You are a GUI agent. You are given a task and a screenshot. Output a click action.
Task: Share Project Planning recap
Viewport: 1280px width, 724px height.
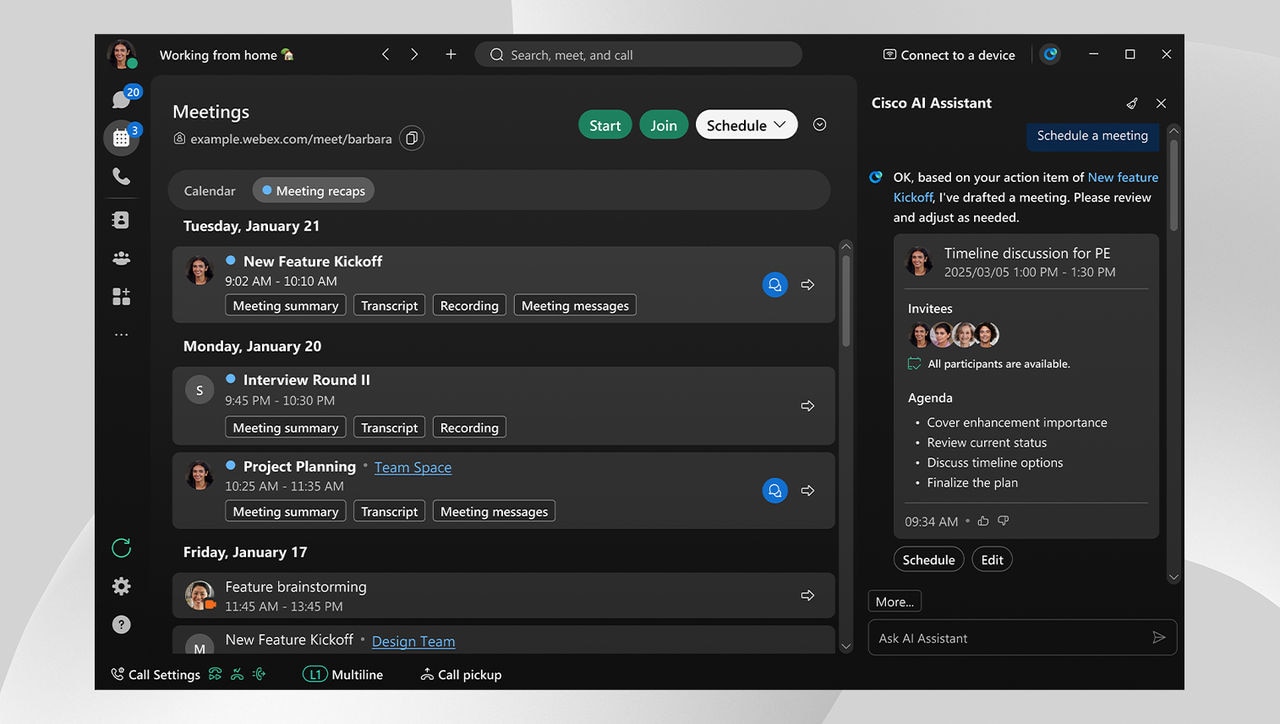[x=808, y=491]
